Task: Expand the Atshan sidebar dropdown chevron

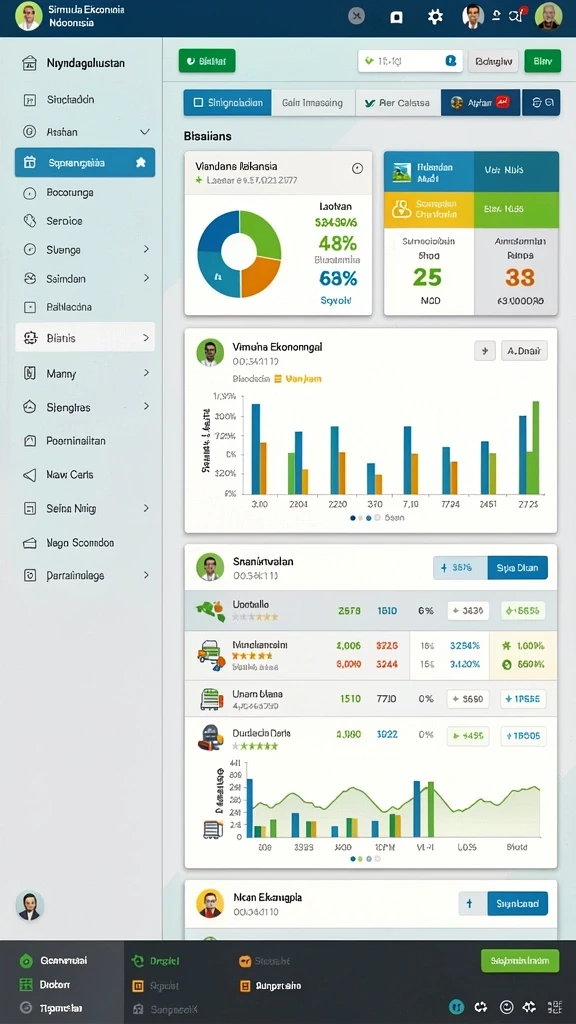Action: pyautogui.click(x=145, y=132)
